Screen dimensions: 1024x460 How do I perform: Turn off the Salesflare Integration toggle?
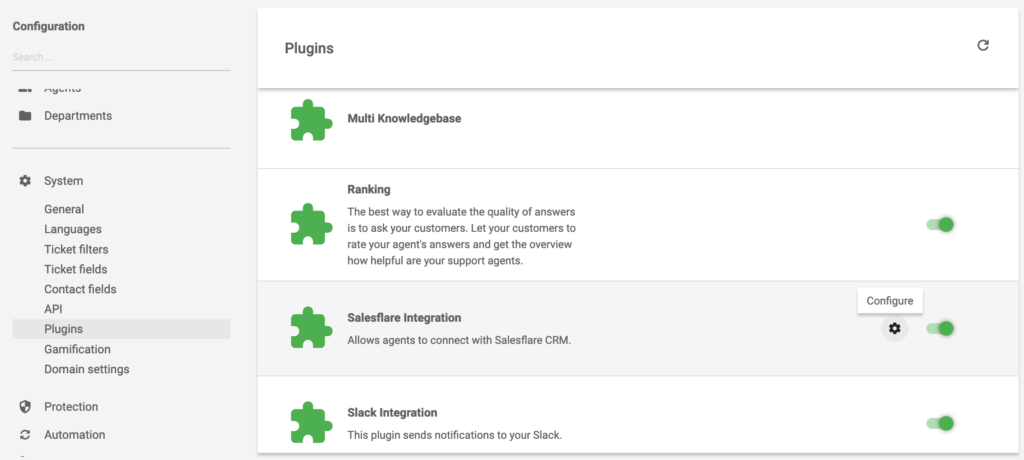[x=940, y=328]
